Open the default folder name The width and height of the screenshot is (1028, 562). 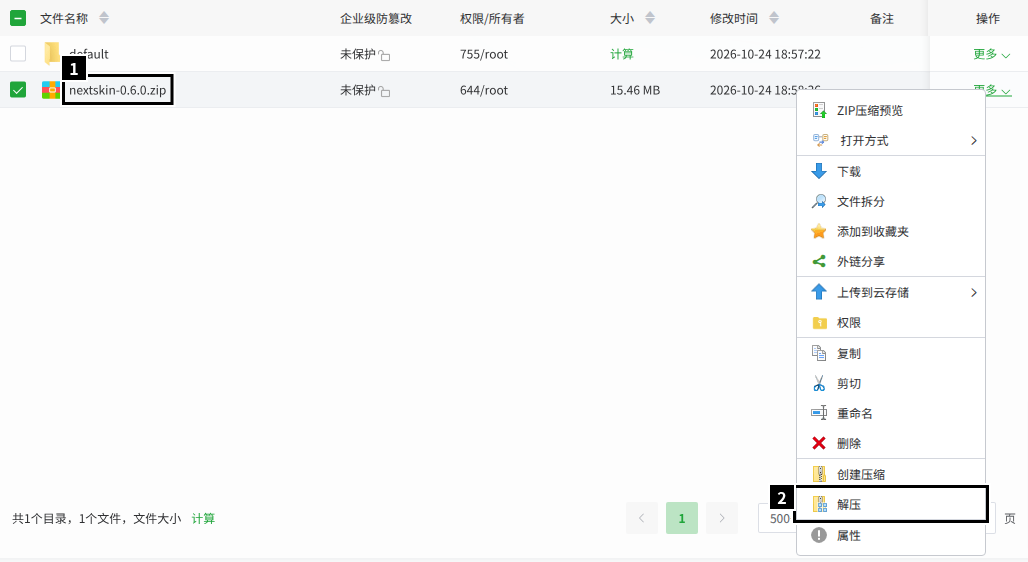coord(89,54)
